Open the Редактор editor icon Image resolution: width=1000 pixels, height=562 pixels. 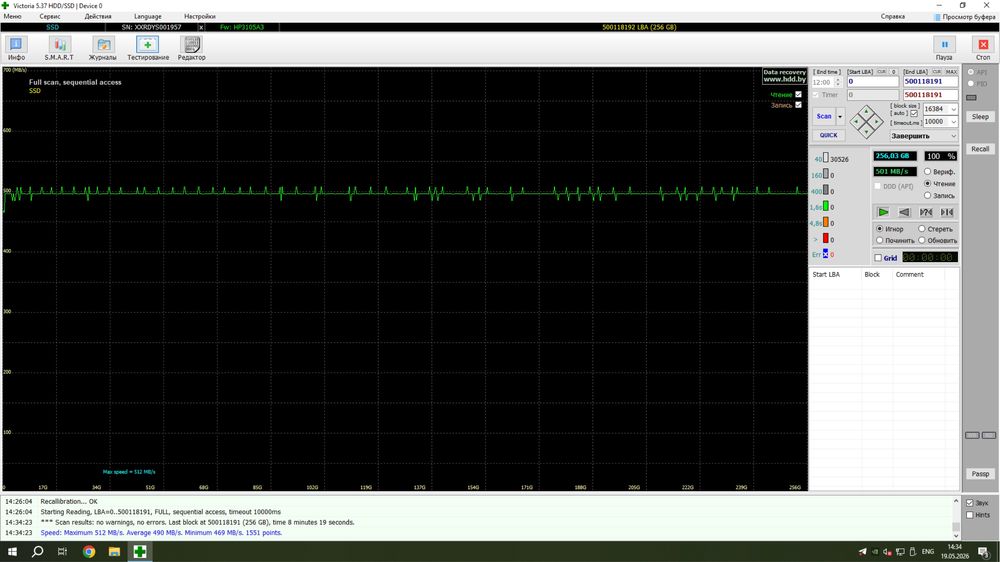click(191, 45)
